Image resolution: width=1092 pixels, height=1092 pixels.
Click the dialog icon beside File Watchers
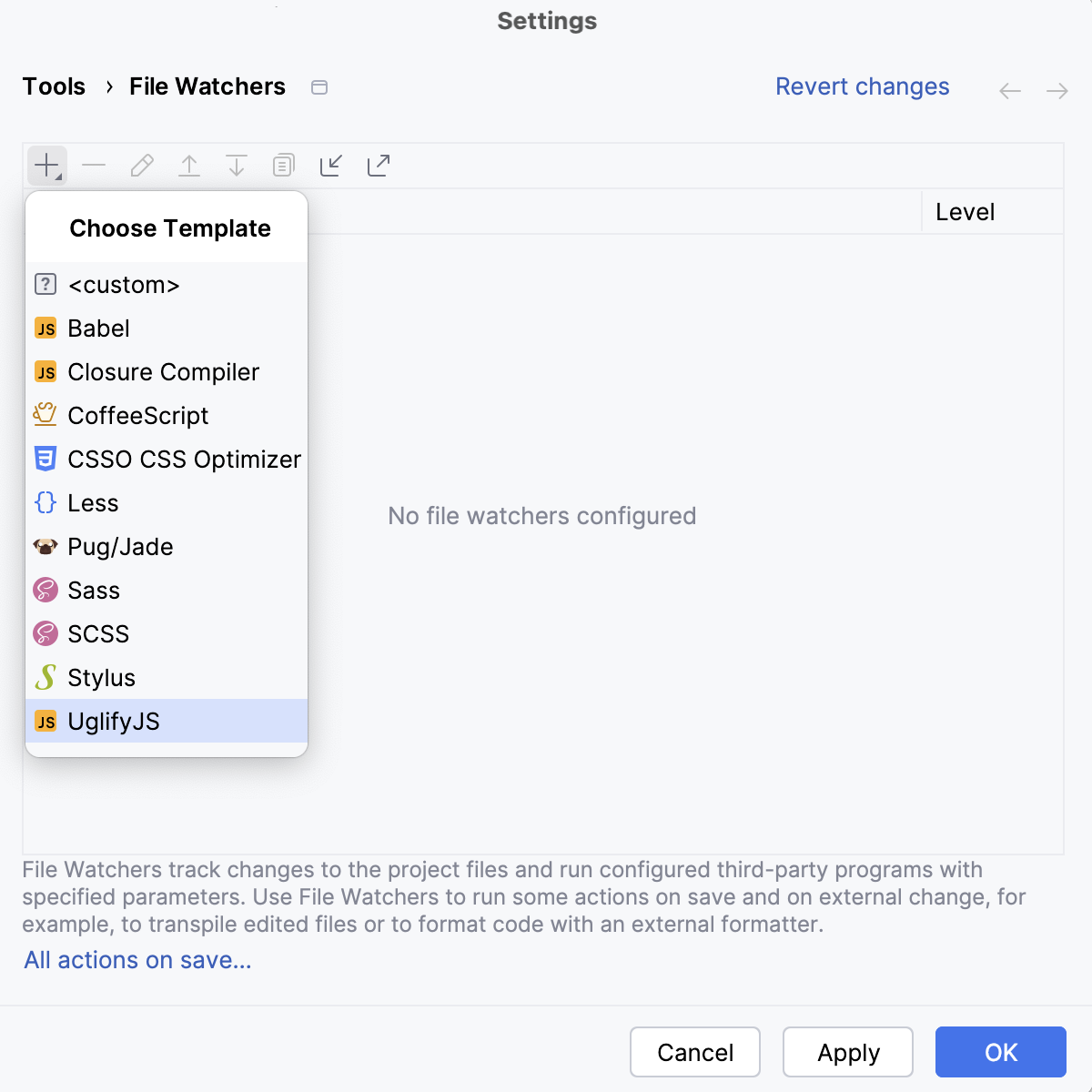point(318,86)
